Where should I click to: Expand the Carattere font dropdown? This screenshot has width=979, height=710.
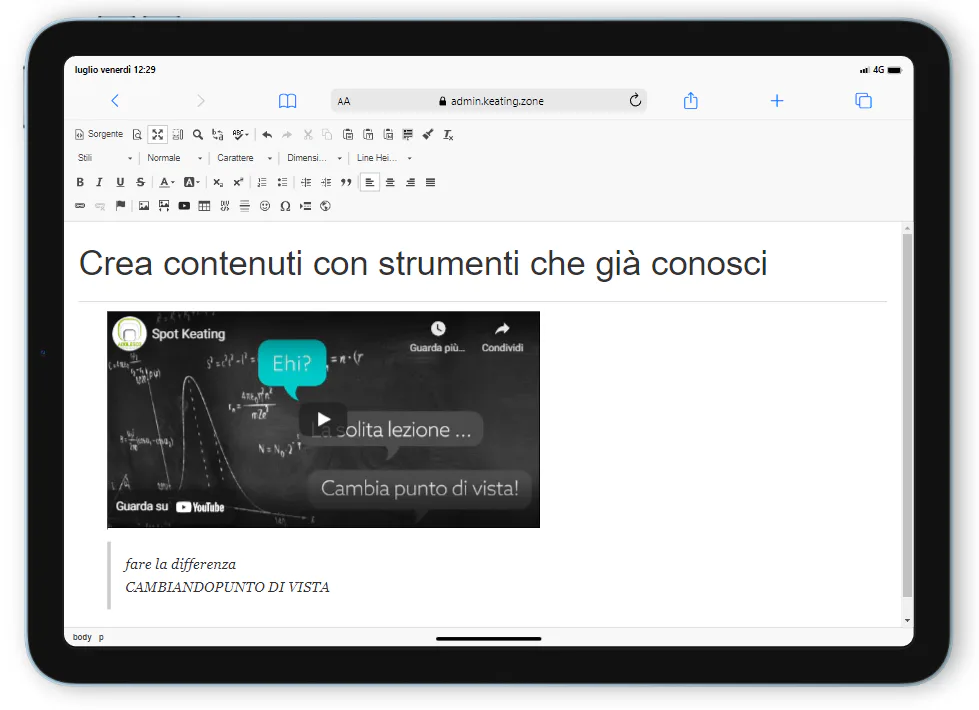(x=245, y=158)
